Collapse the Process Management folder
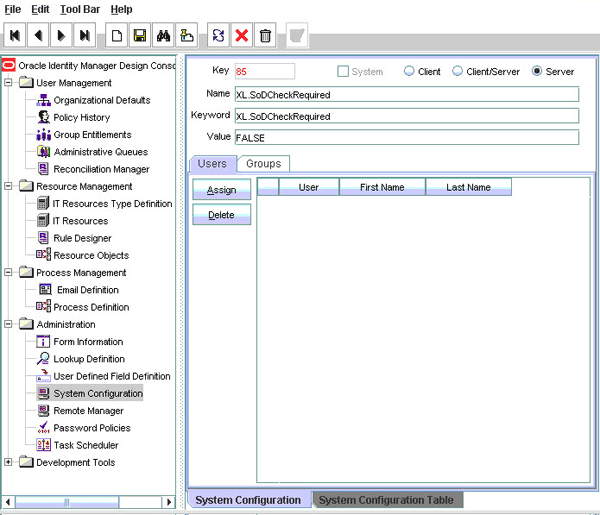 tap(8, 272)
